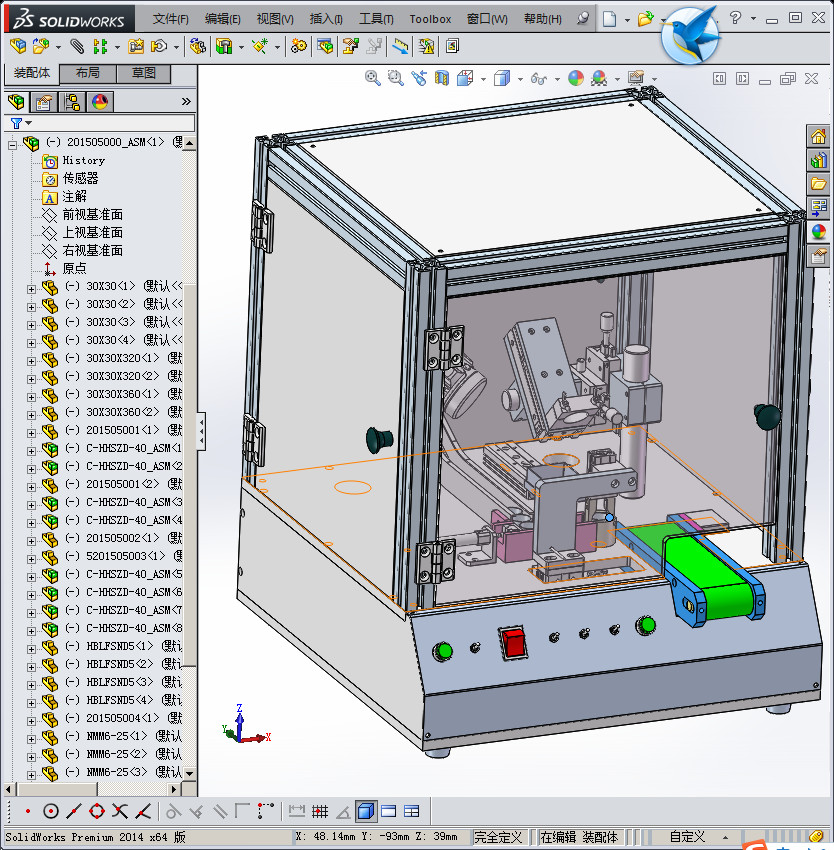The height and width of the screenshot is (850, 834).
Task: Click the Zoom to Fit magnifier icon
Action: tap(373, 78)
